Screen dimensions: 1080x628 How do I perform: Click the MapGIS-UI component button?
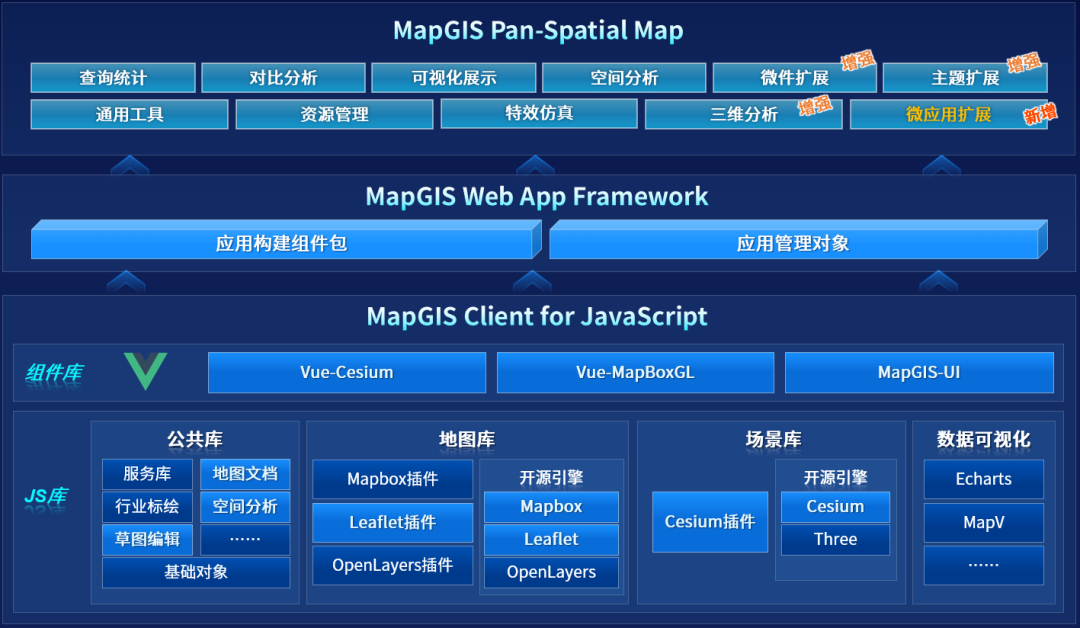919,371
